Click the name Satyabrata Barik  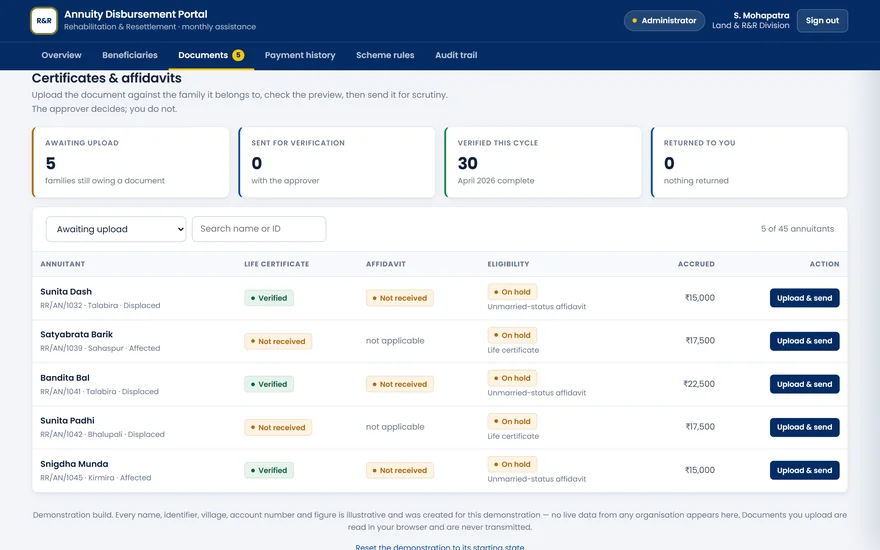[x=76, y=334]
